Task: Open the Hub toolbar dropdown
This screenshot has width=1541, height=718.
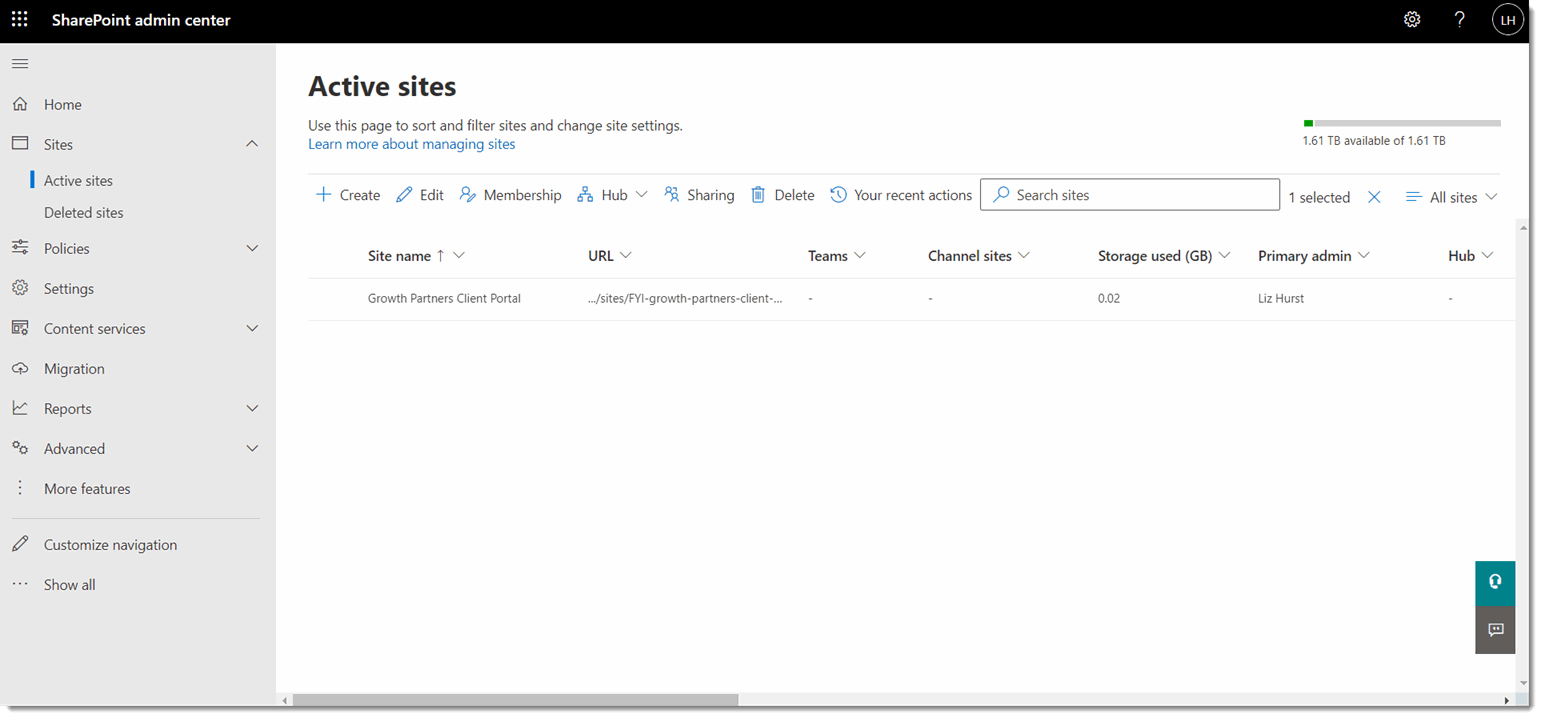Action: [613, 195]
